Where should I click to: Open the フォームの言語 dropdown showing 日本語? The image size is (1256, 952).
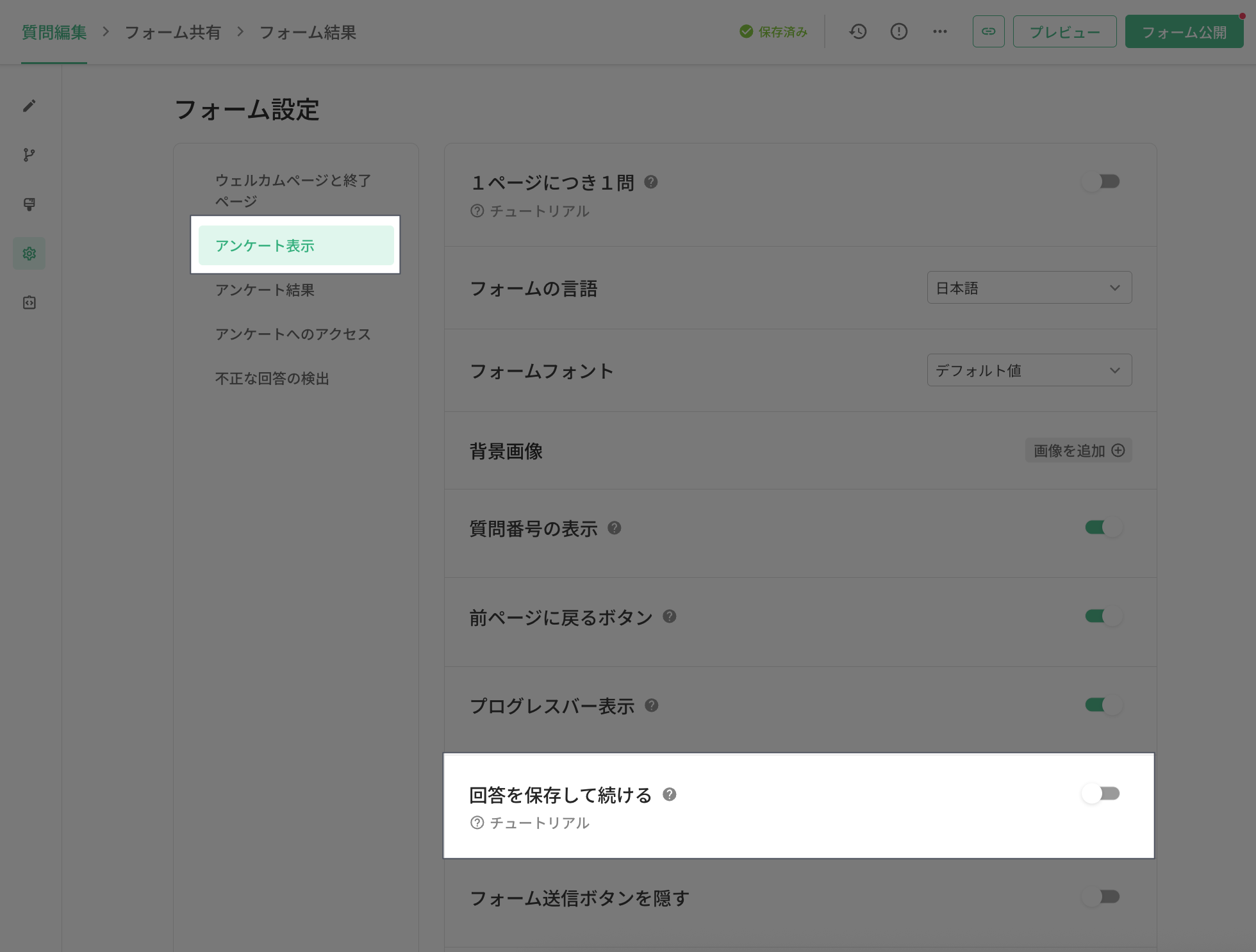coord(1029,288)
